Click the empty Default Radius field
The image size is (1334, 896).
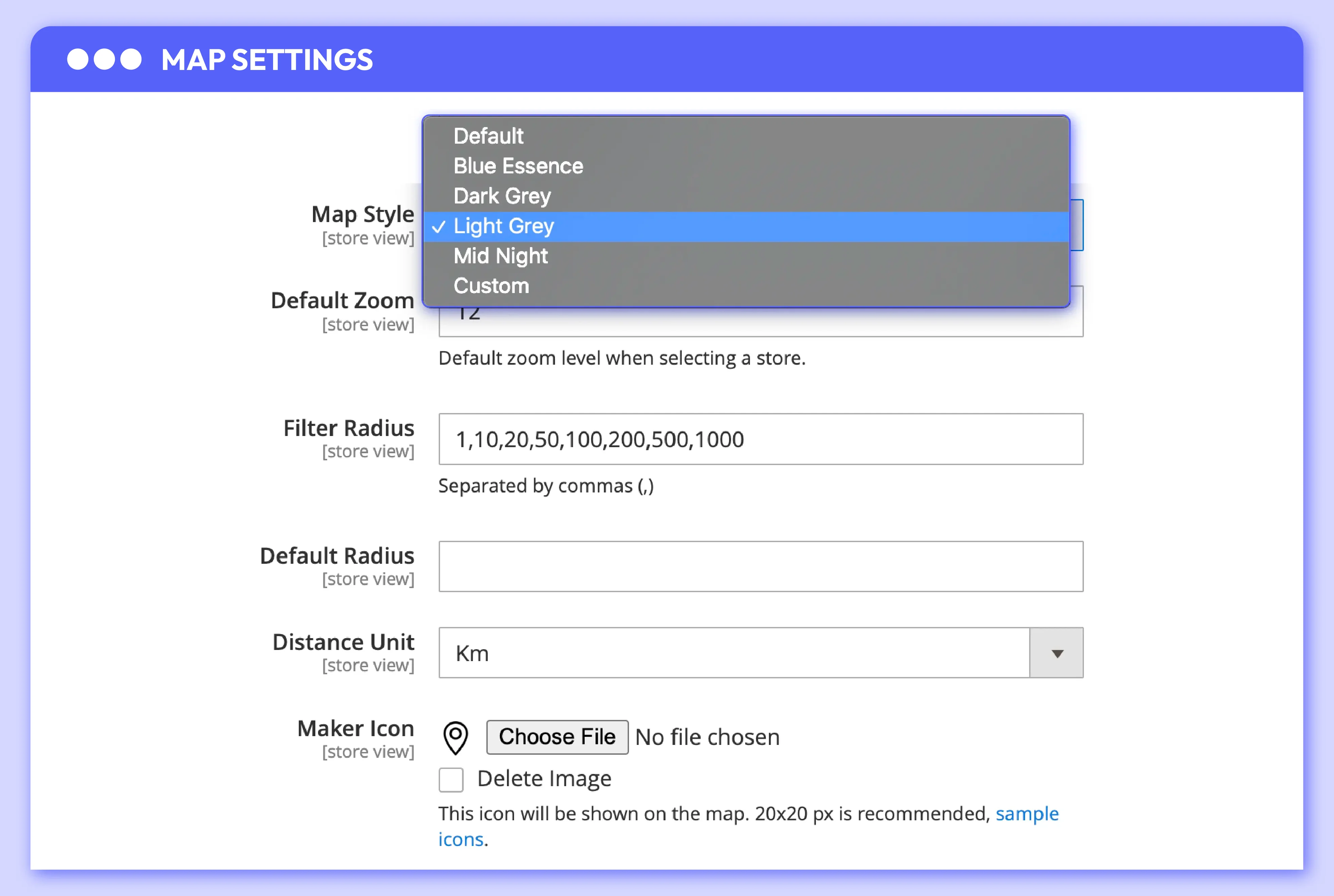[760, 566]
